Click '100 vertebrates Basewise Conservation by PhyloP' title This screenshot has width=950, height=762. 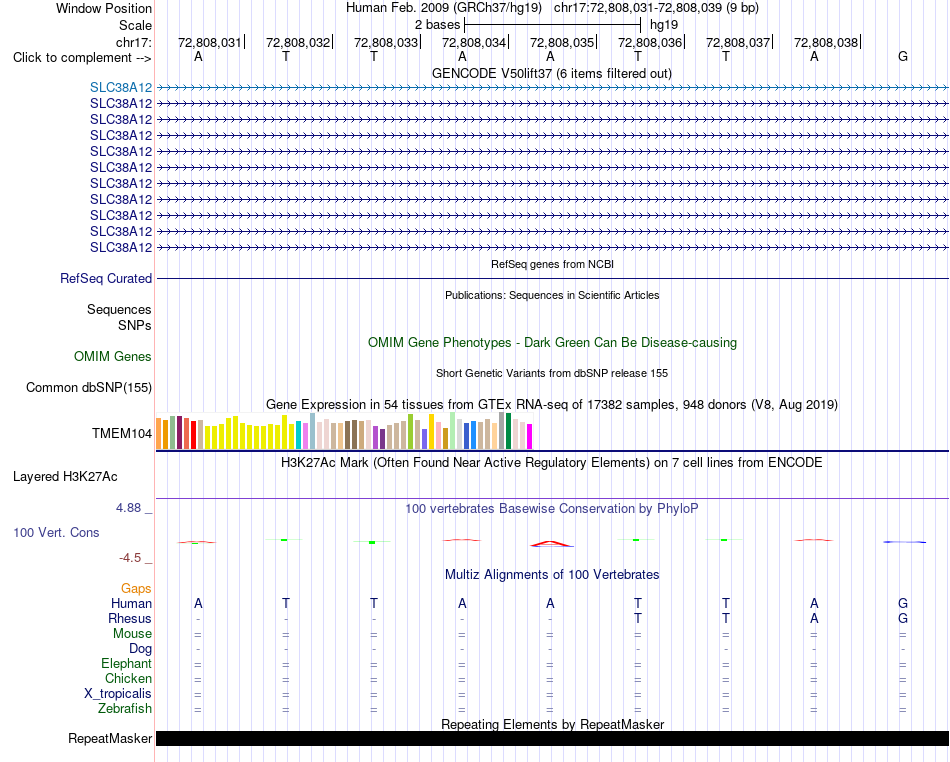click(x=552, y=509)
